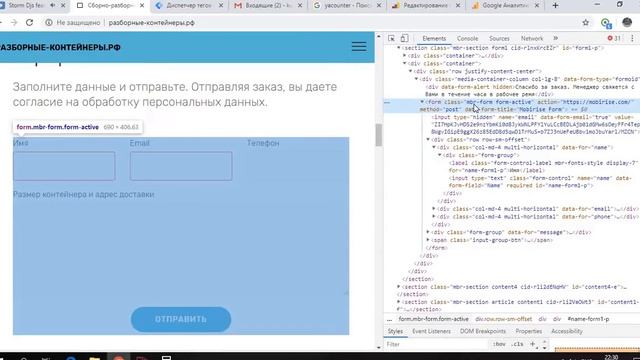Select the input type hidden email line

(535, 124)
